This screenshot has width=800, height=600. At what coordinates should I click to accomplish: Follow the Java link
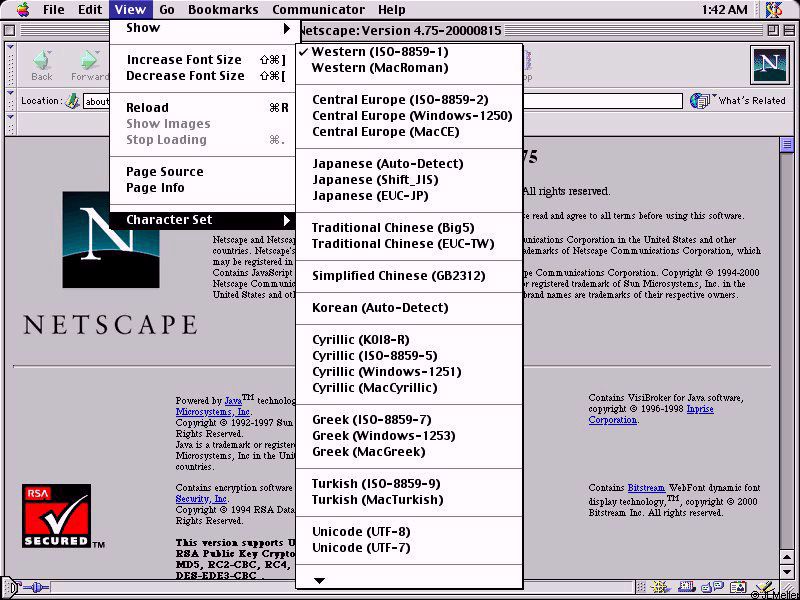click(x=233, y=401)
